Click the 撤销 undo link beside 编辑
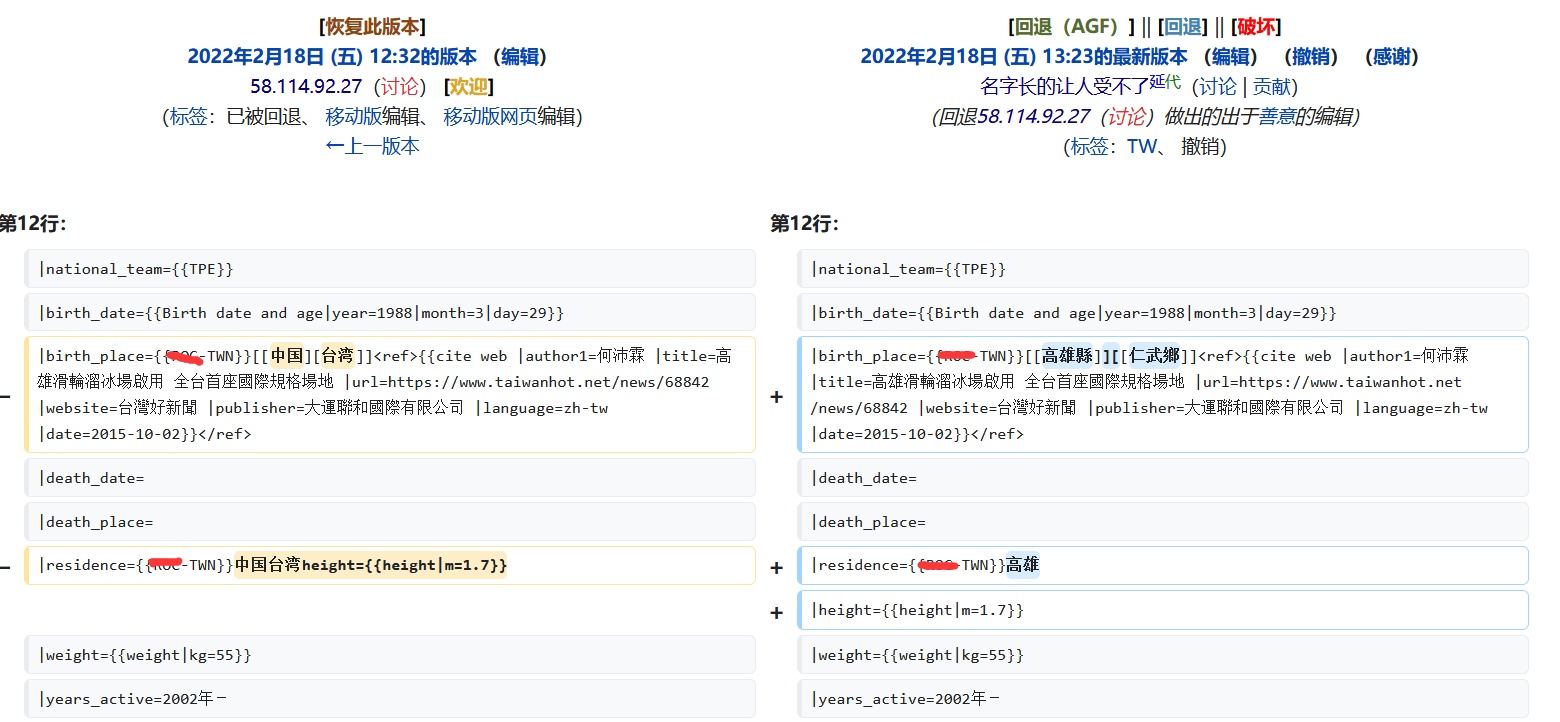 (x=1311, y=57)
